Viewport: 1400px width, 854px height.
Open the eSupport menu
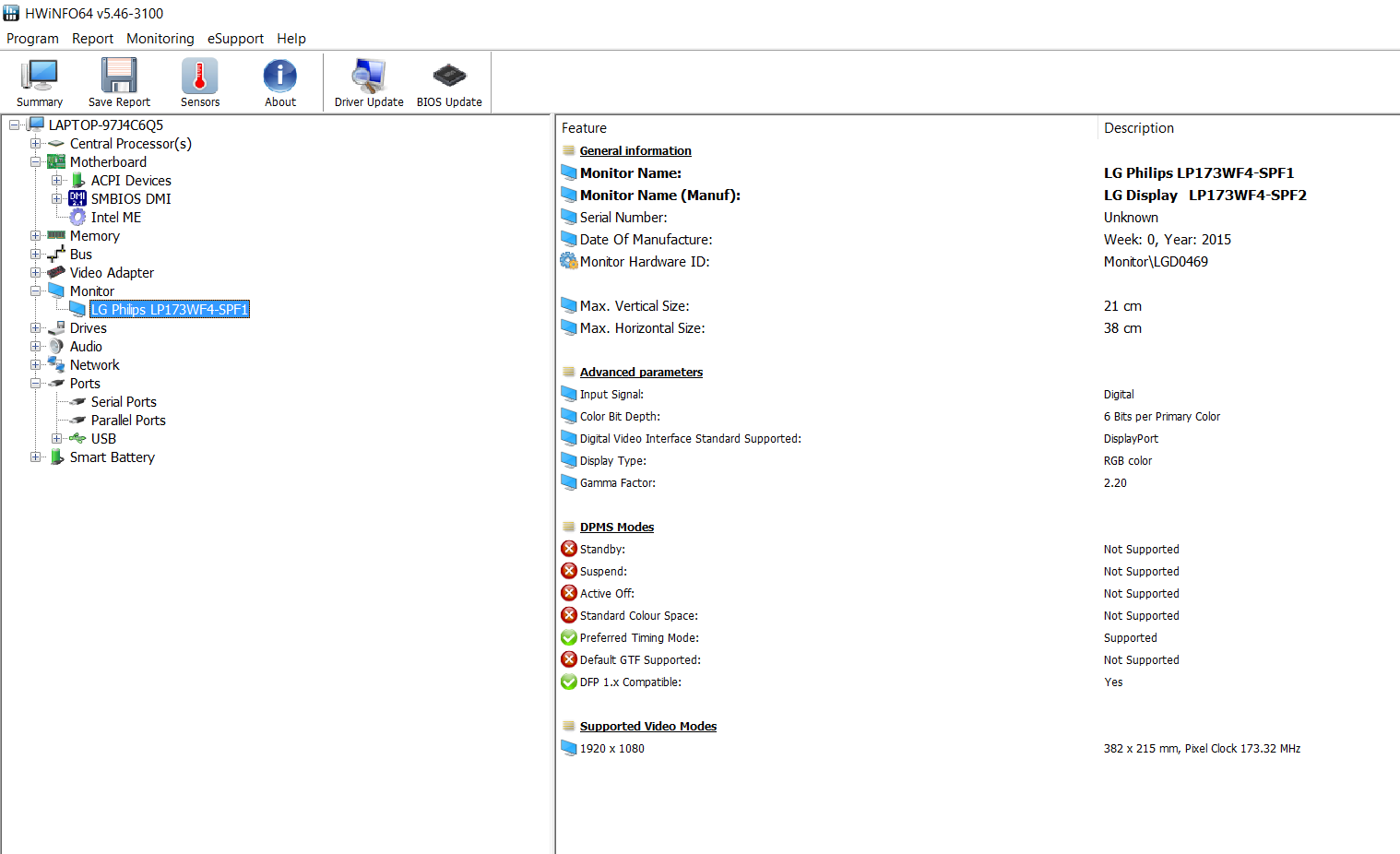pyautogui.click(x=235, y=39)
